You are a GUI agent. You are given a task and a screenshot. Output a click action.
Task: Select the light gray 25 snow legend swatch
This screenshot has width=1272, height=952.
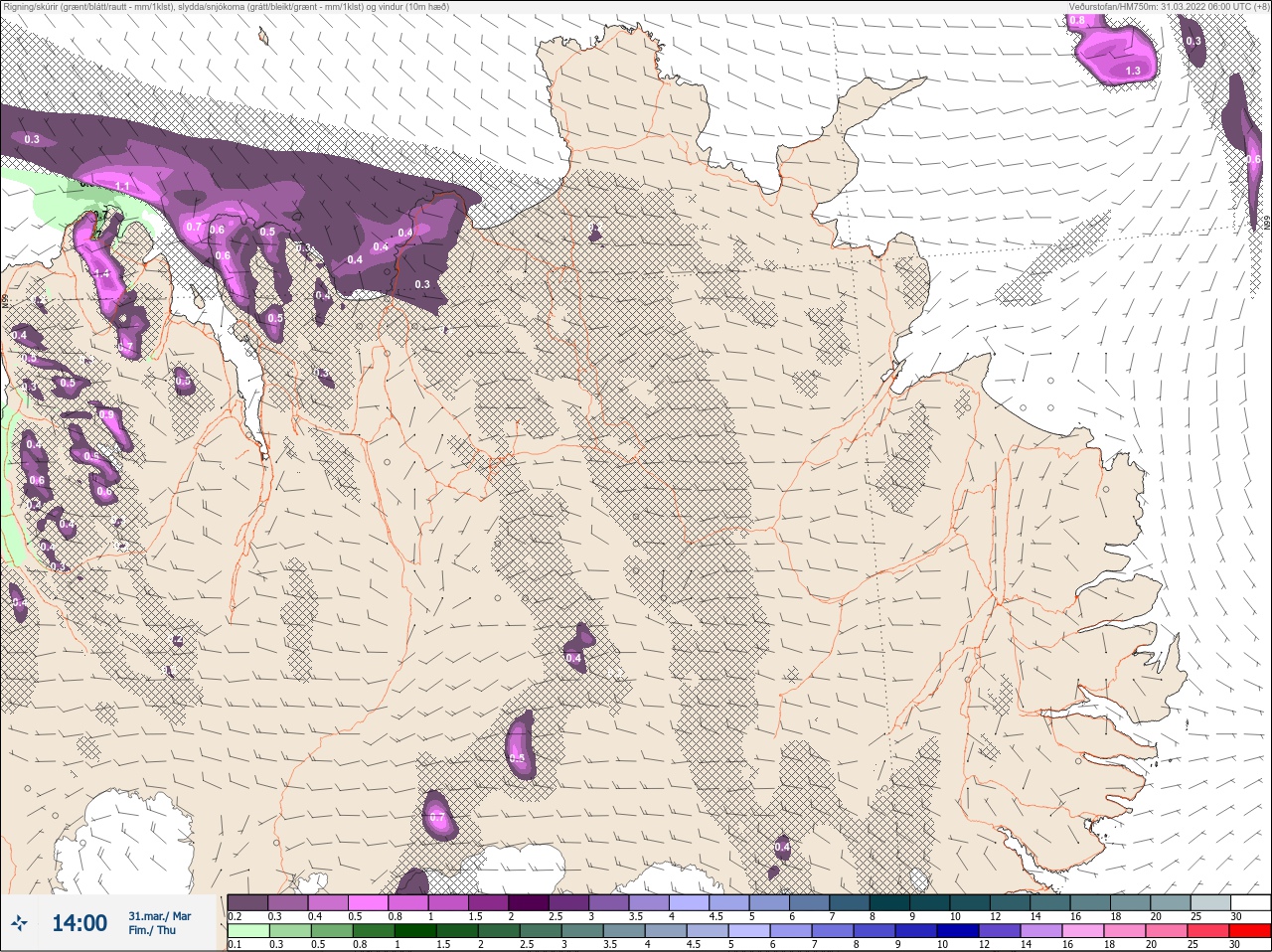pyautogui.click(x=1210, y=902)
